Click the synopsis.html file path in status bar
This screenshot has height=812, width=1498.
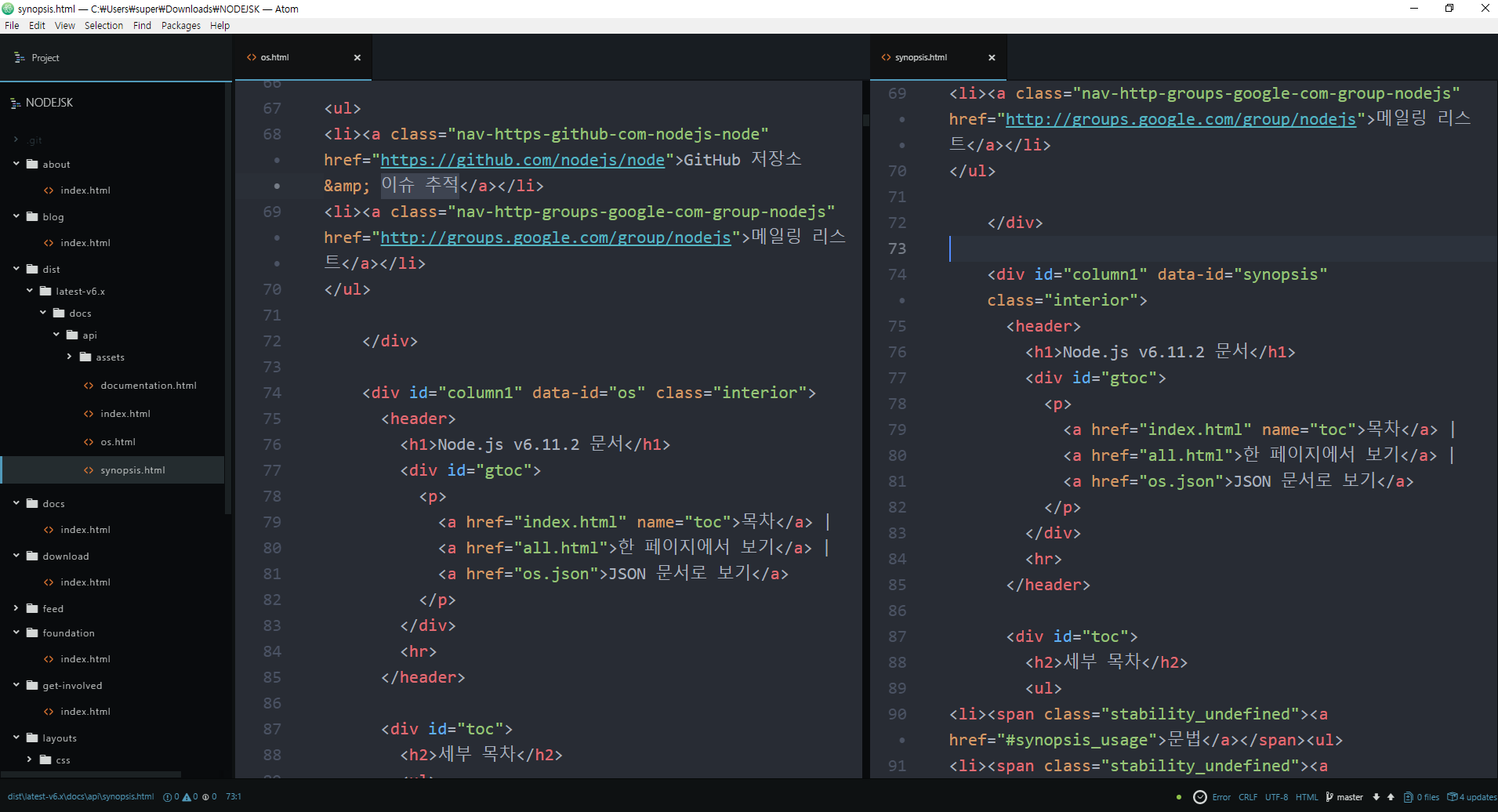click(x=81, y=797)
